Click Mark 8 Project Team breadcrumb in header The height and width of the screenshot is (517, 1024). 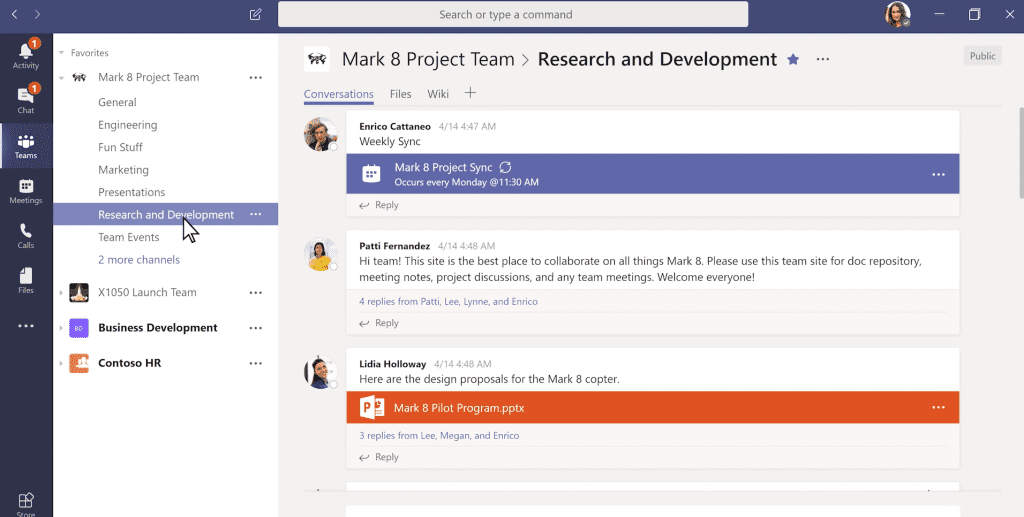[428, 59]
